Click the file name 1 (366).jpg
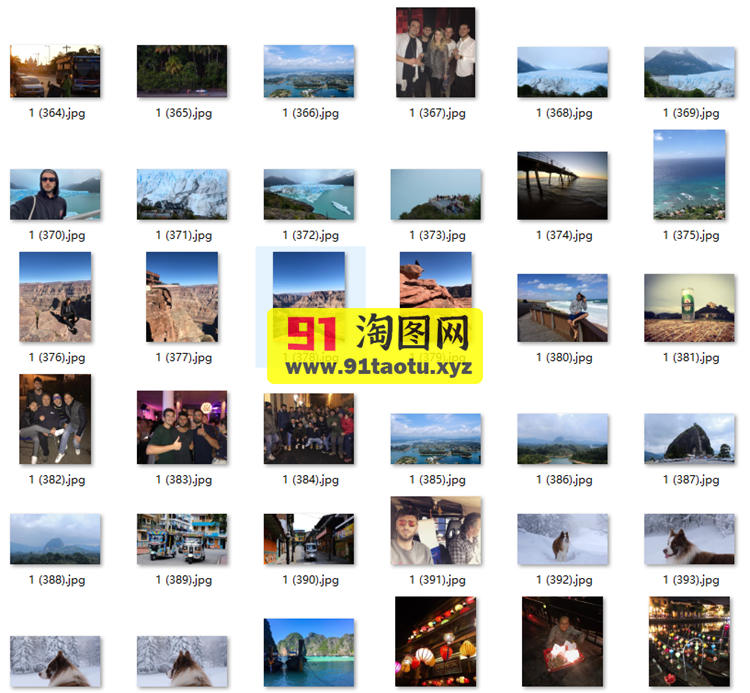This screenshot has height=693, width=750. [x=310, y=113]
